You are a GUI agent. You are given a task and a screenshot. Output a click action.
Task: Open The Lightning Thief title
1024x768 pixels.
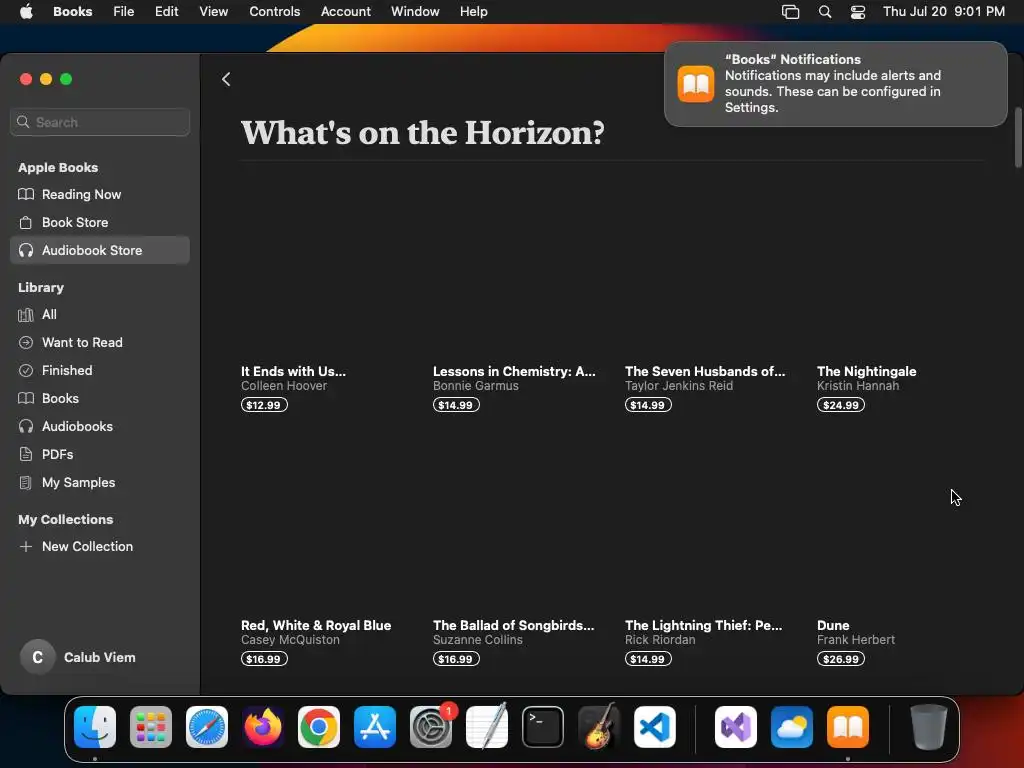coord(703,625)
